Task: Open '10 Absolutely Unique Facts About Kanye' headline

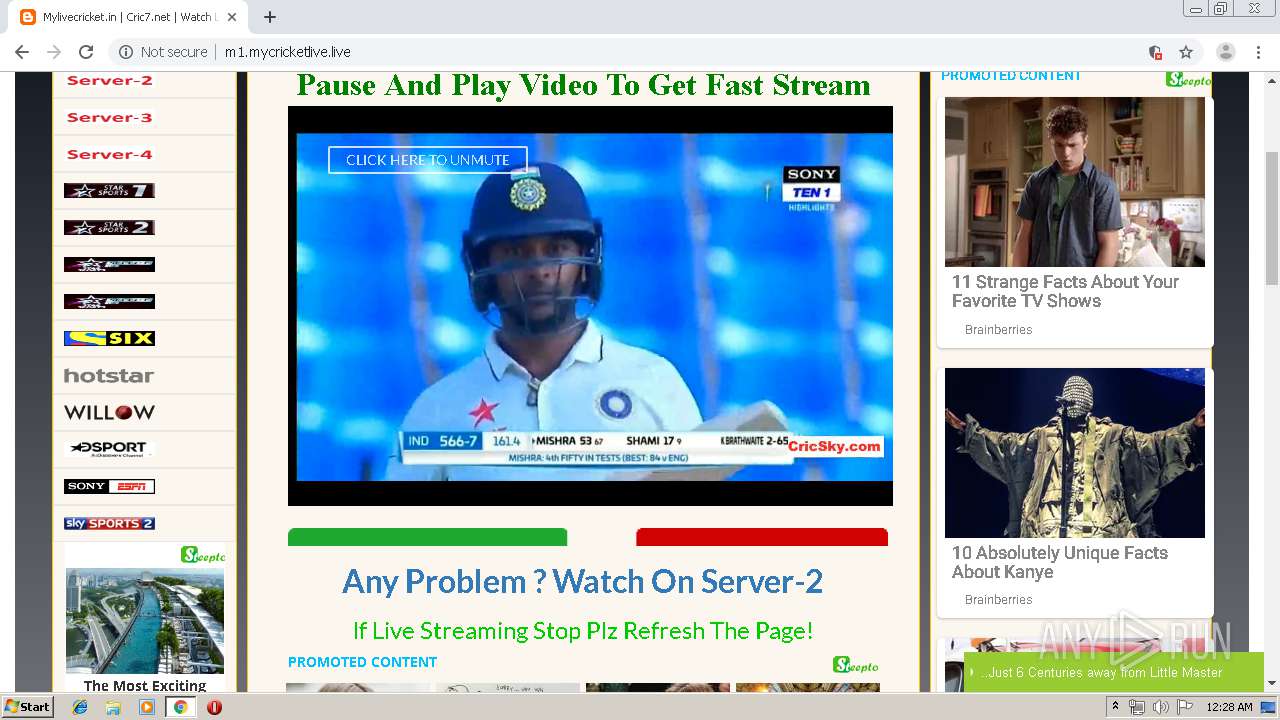Action: pos(1060,562)
